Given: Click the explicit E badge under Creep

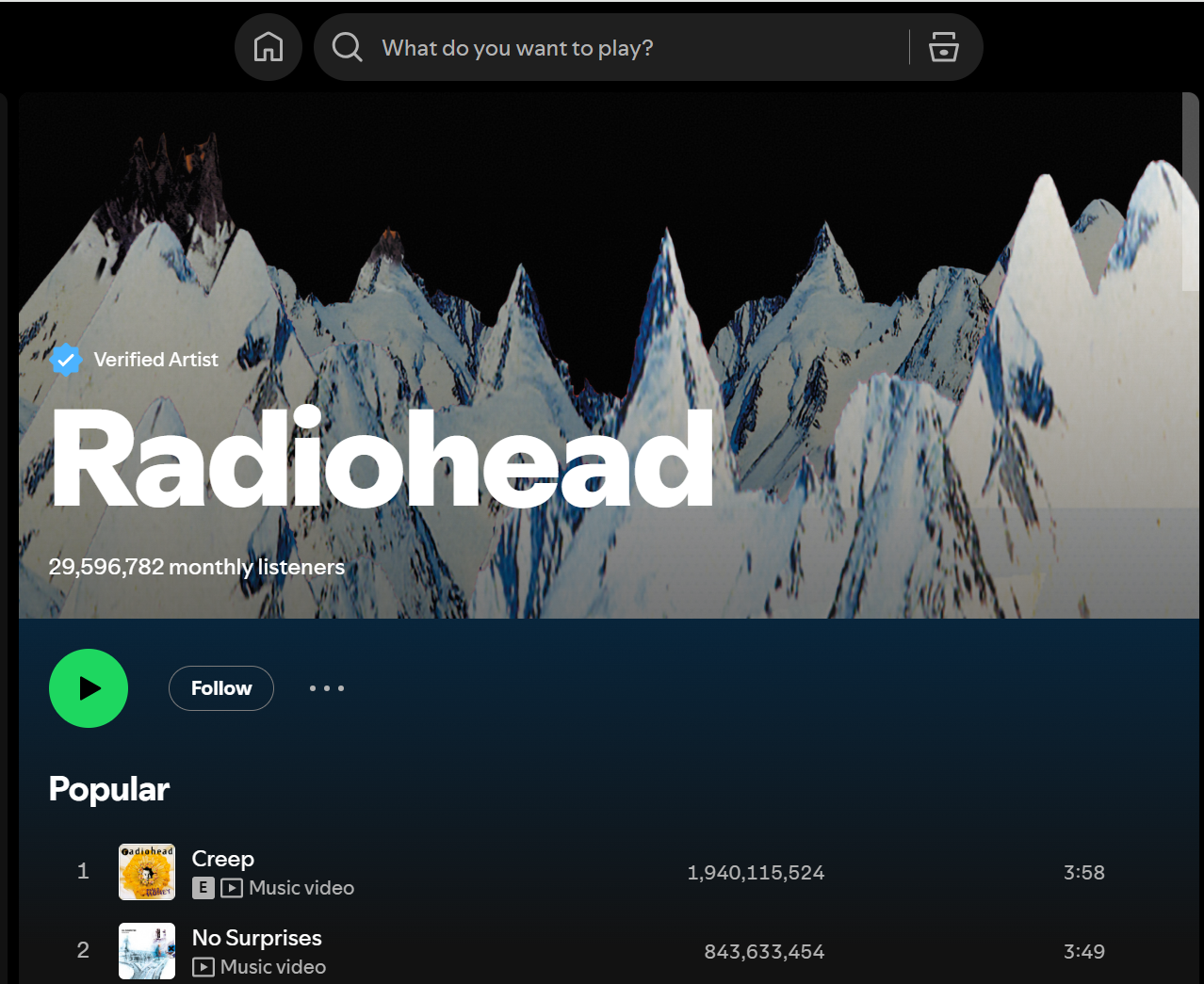Looking at the screenshot, I should 203,888.
